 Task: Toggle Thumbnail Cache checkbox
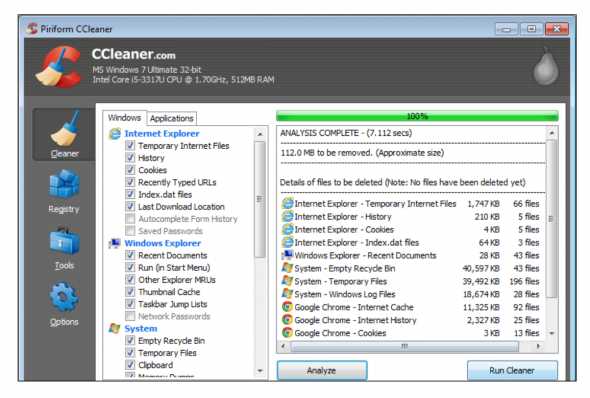tap(130, 292)
